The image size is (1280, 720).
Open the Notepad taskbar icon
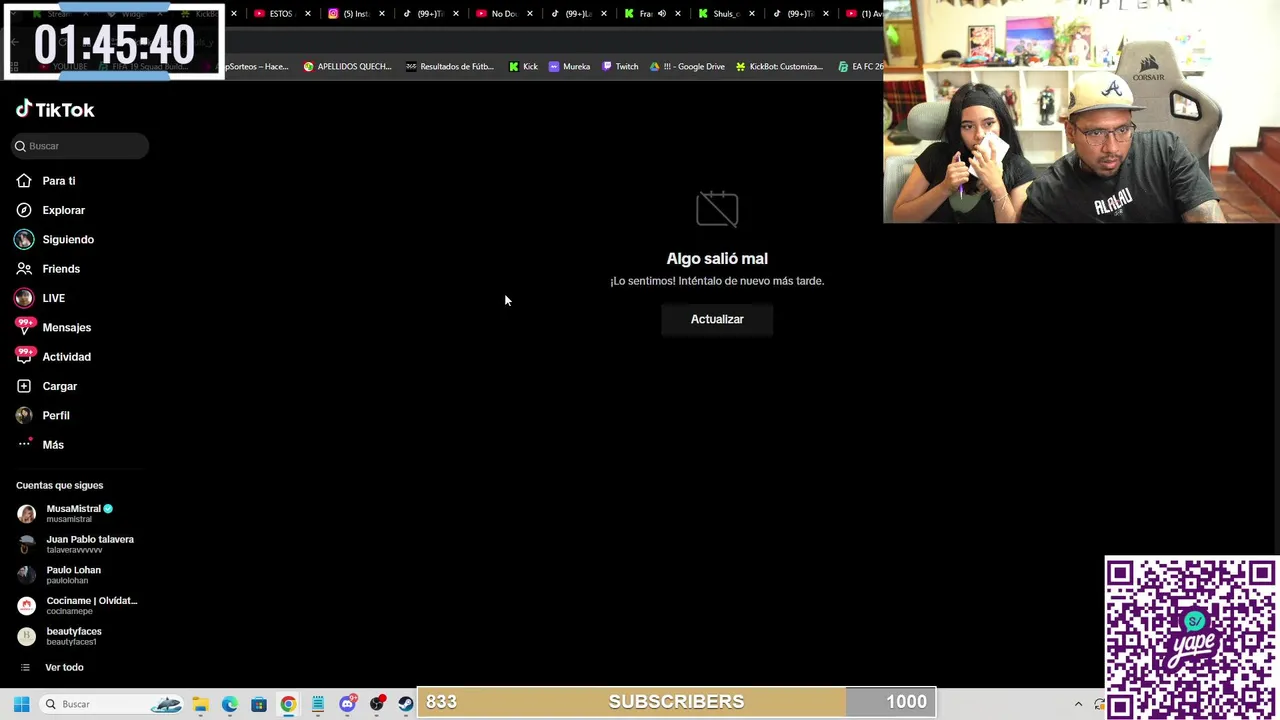point(318,704)
